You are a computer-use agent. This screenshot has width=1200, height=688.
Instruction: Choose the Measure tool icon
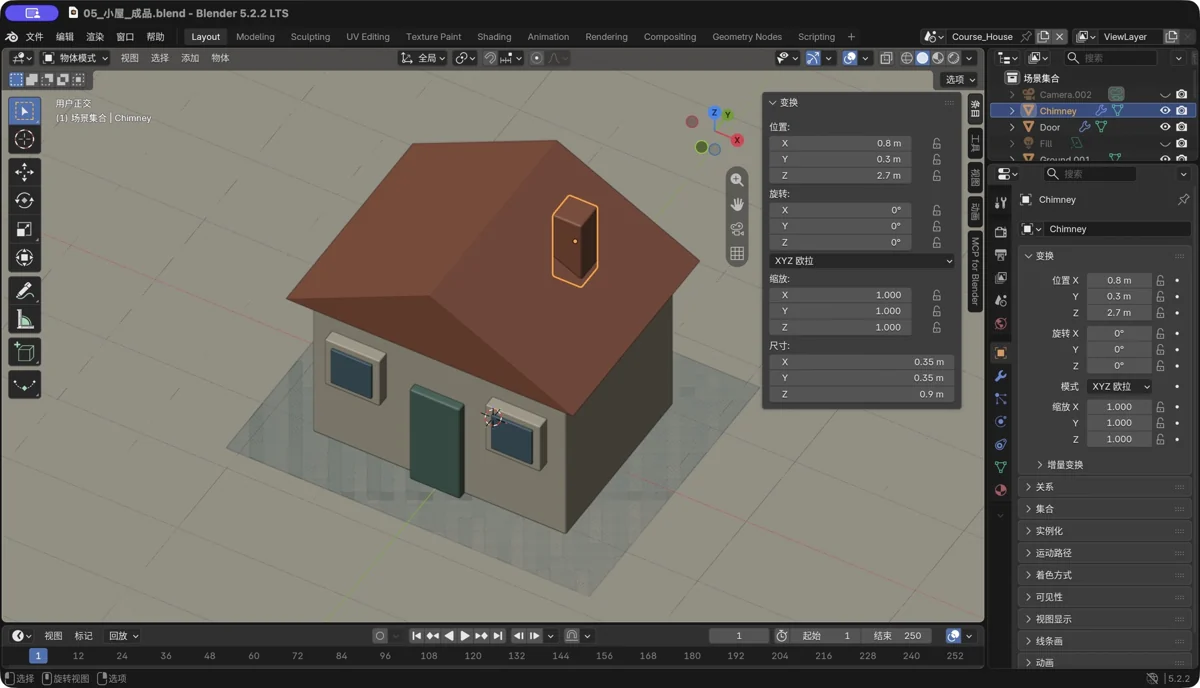[x=25, y=320]
